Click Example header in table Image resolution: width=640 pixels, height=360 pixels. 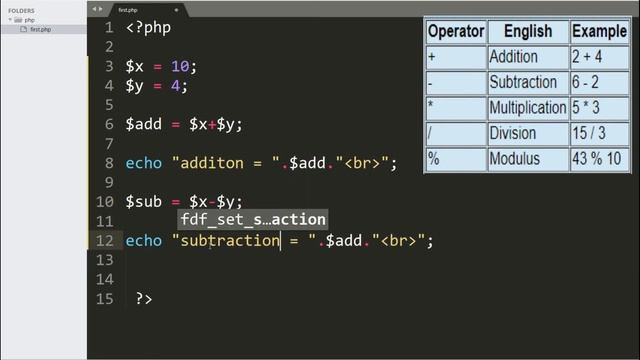pyautogui.click(x=599, y=31)
